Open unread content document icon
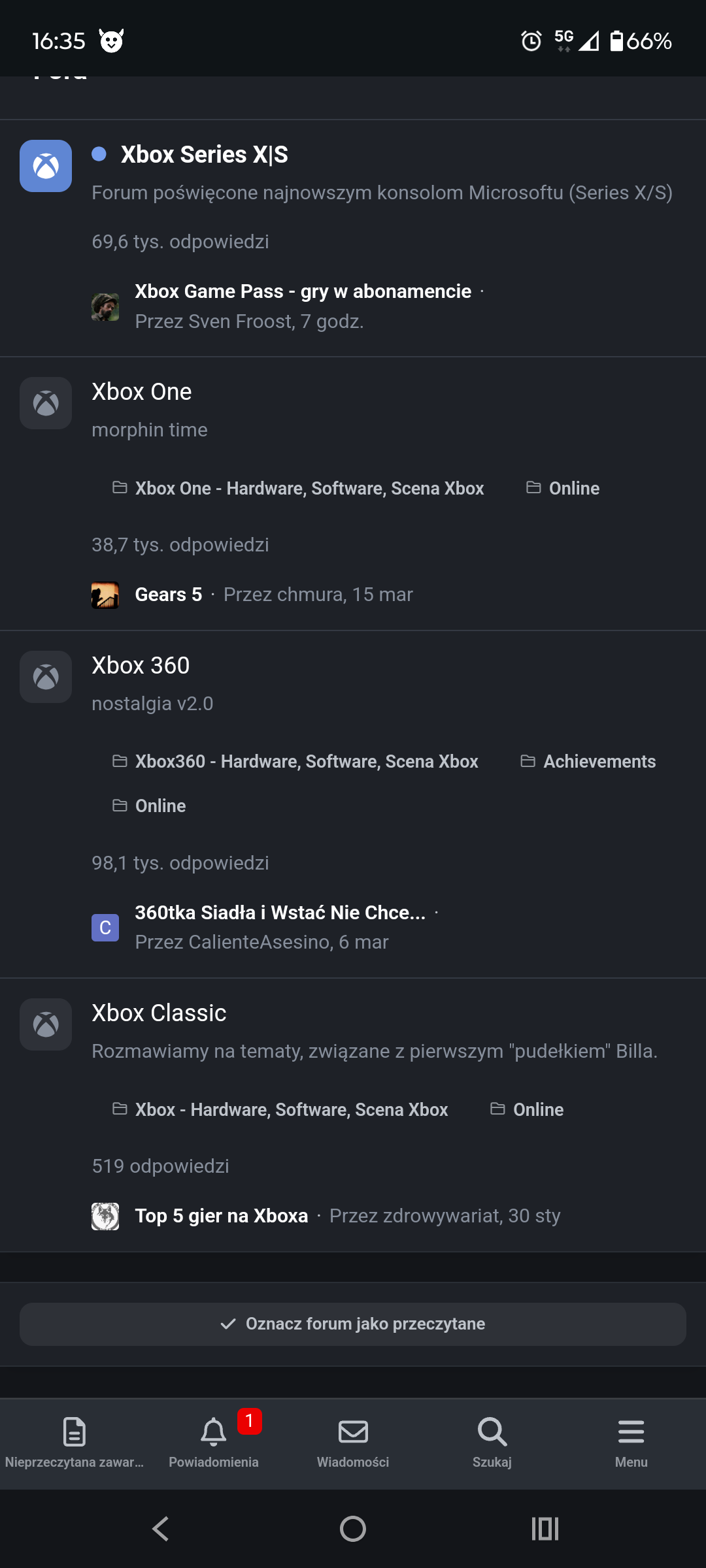 pyautogui.click(x=75, y=1431)
